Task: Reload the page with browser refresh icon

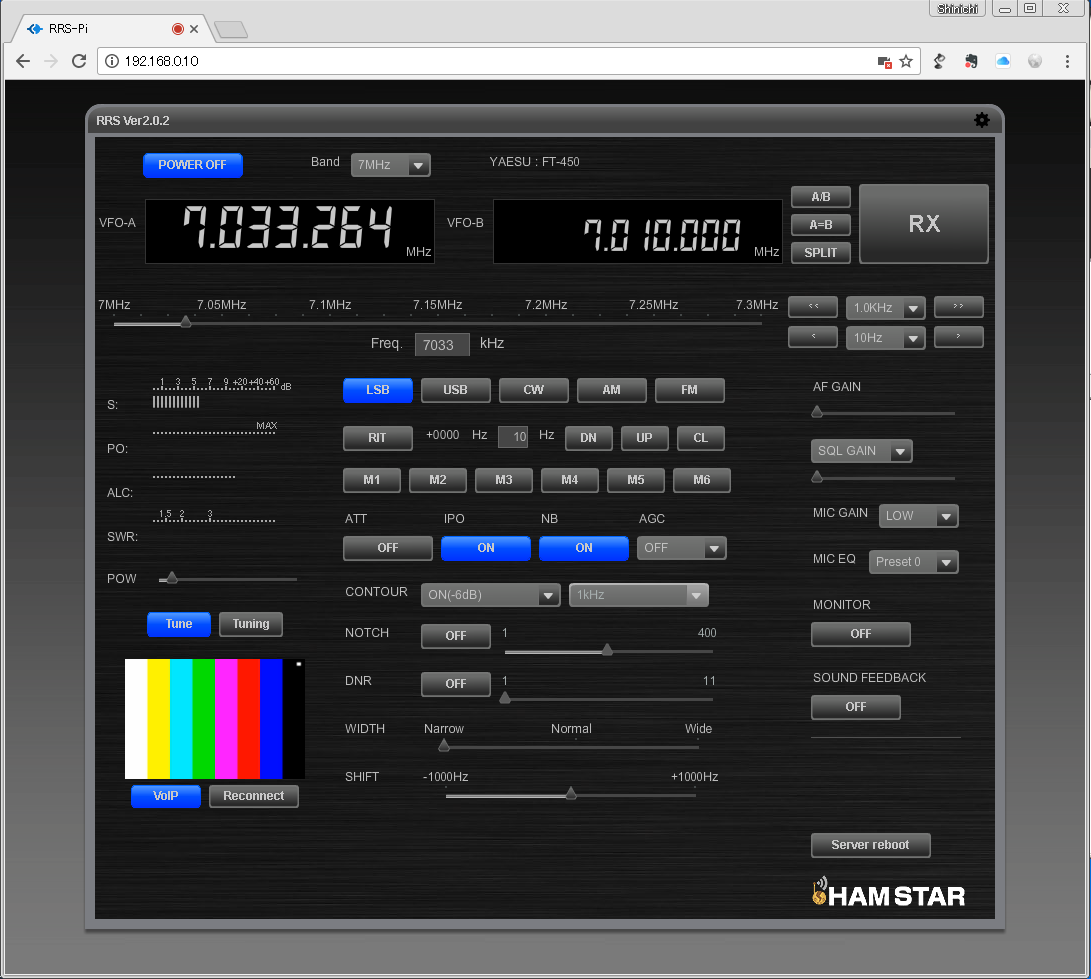Action: pos(79,61)
